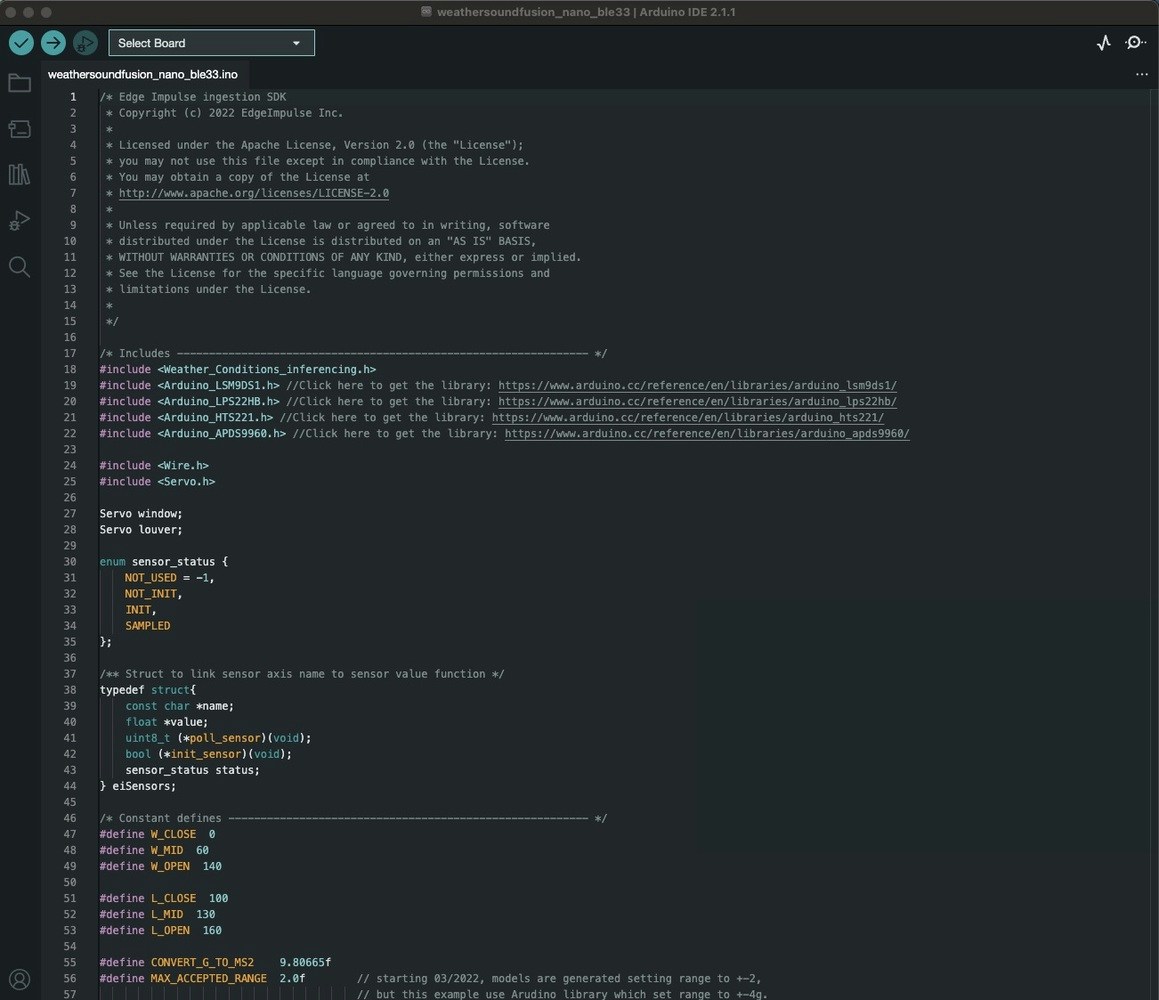Place cursor on the Servo window line
Screen dimensions: 1159x1000
141,513
